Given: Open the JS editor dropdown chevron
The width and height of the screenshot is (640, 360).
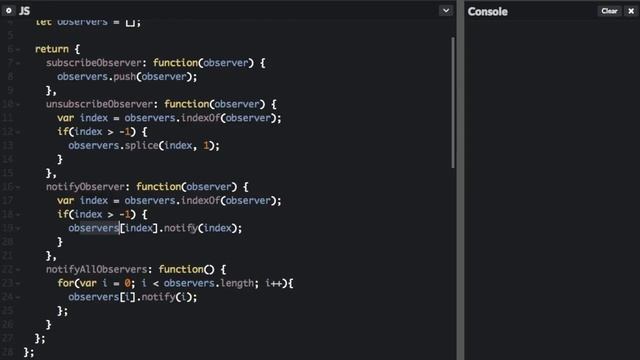Looking at the screenshot, I should tap(446, 11).
